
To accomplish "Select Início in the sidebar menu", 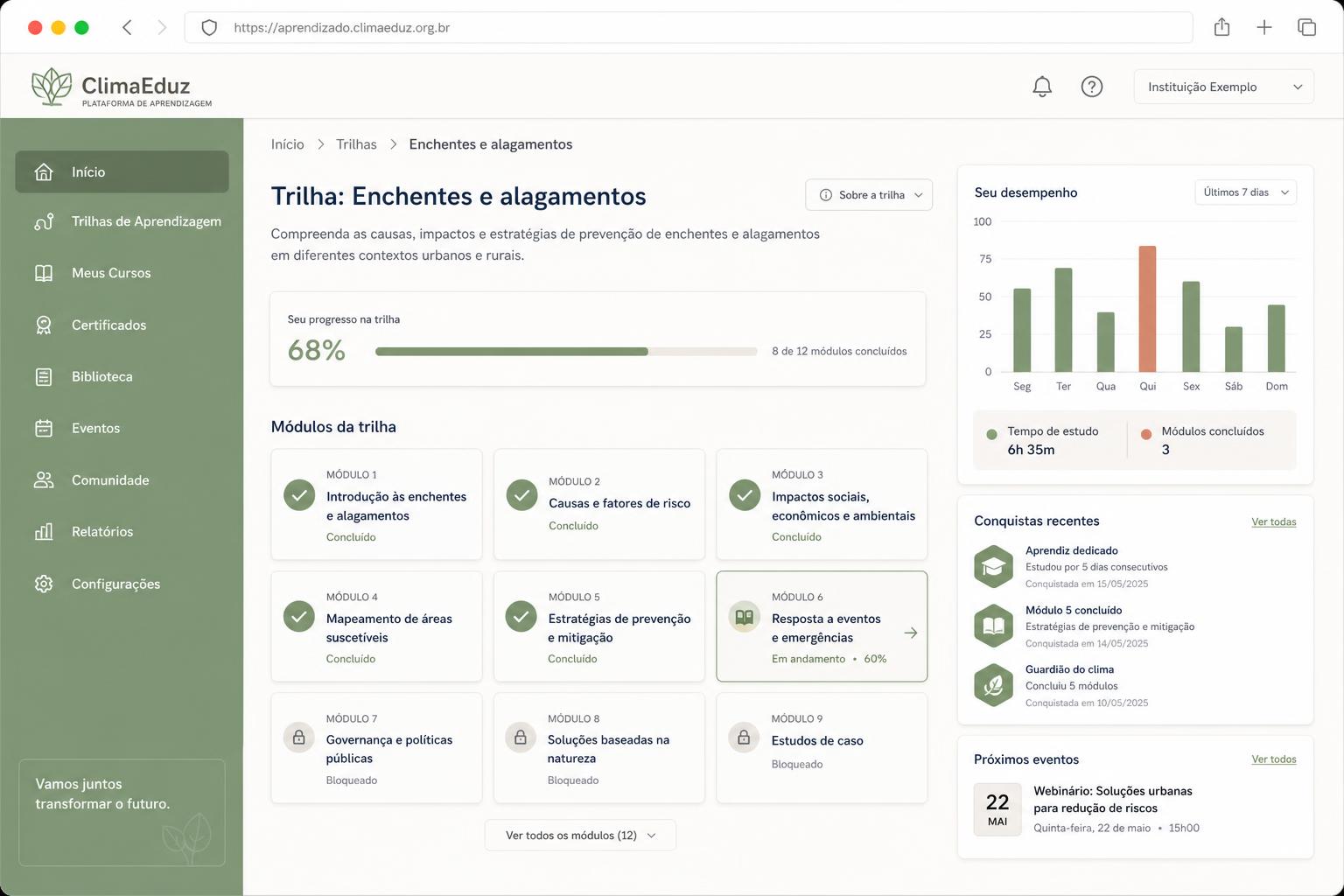I will pos(122,172).
